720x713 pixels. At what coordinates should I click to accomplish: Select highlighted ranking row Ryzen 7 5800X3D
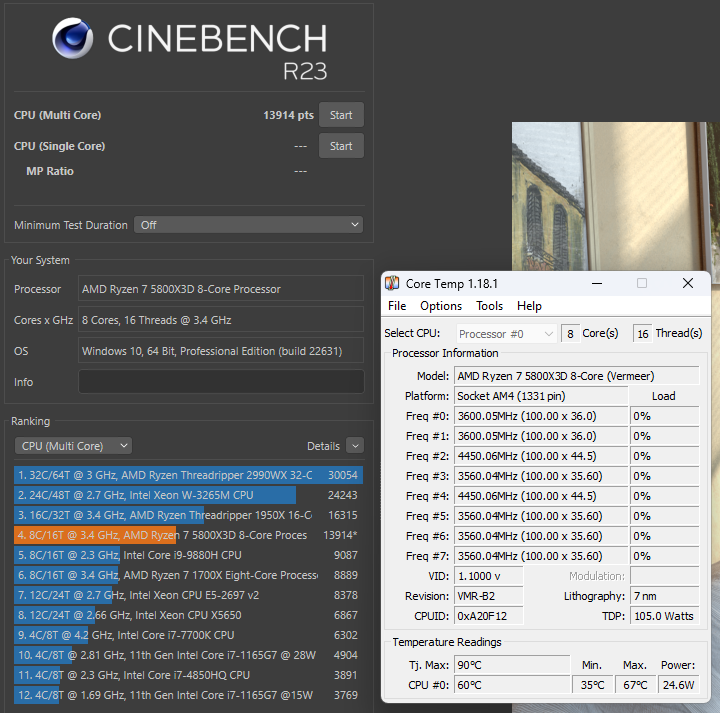point(188,535)
